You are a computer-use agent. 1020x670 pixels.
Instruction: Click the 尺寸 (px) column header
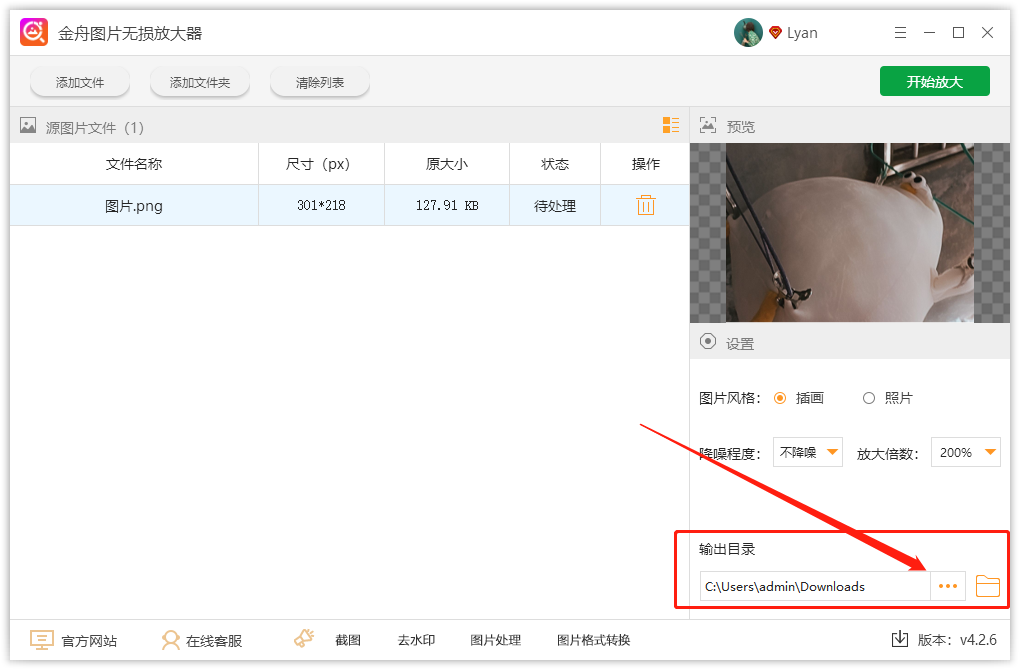[x=321, y=164]
